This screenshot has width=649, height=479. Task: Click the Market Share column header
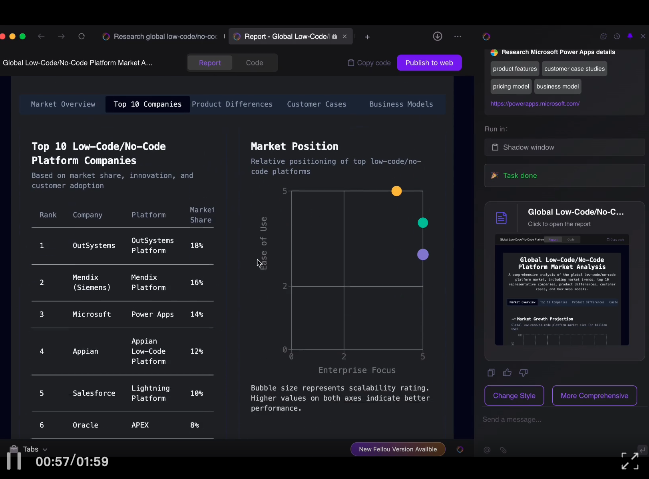[x=202, y=214]
